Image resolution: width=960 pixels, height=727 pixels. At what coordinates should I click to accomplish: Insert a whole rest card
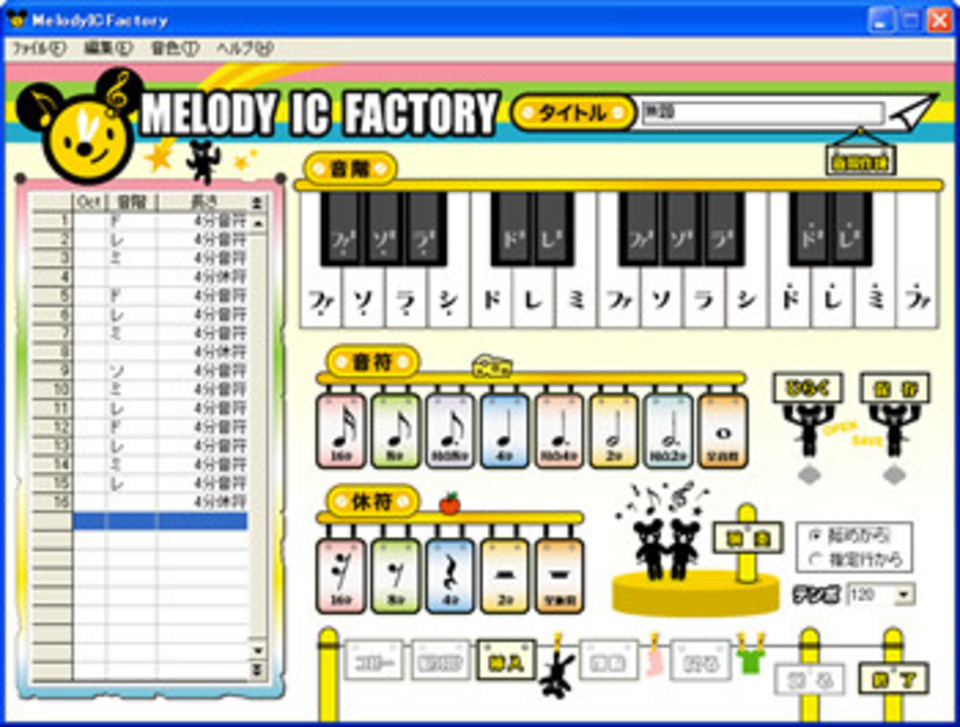coord(560,576)
